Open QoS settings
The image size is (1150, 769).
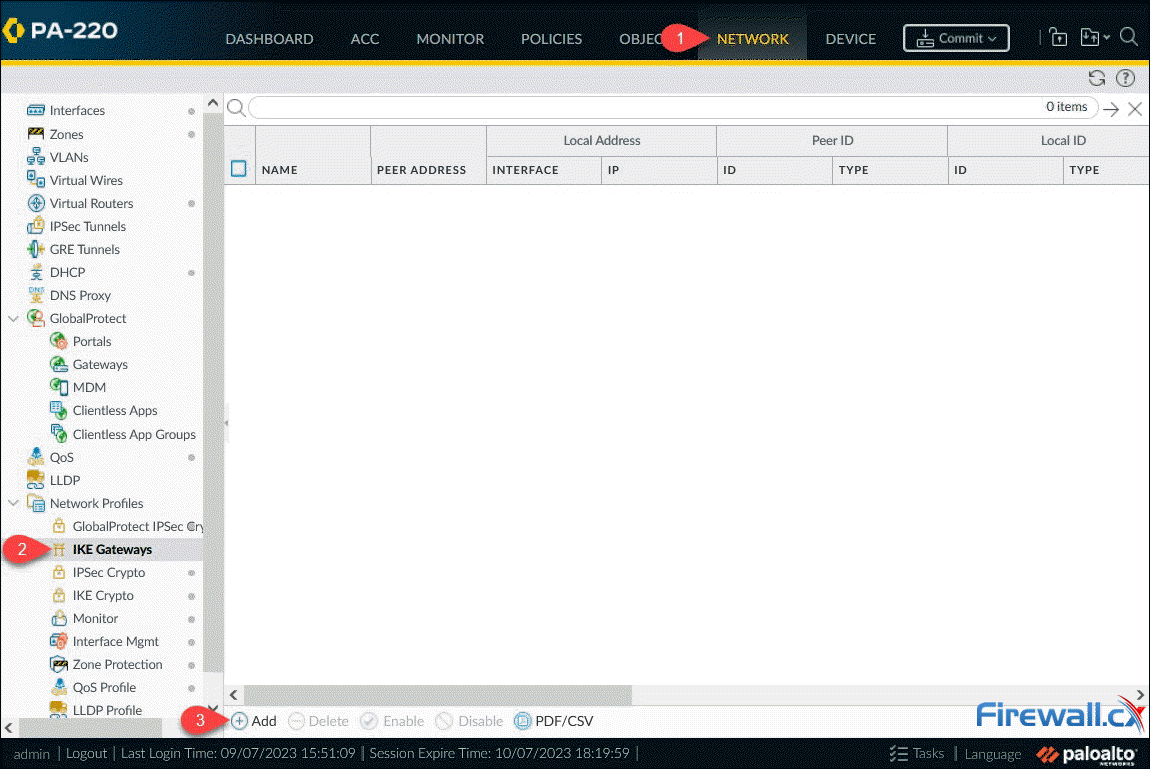(62, 457)
